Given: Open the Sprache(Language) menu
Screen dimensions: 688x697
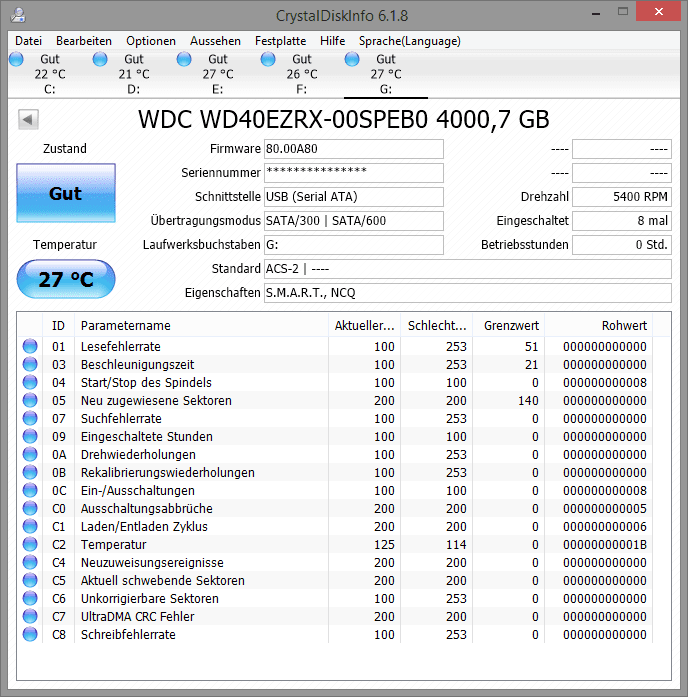Looking at the screenshot, I should click(410, 41).
